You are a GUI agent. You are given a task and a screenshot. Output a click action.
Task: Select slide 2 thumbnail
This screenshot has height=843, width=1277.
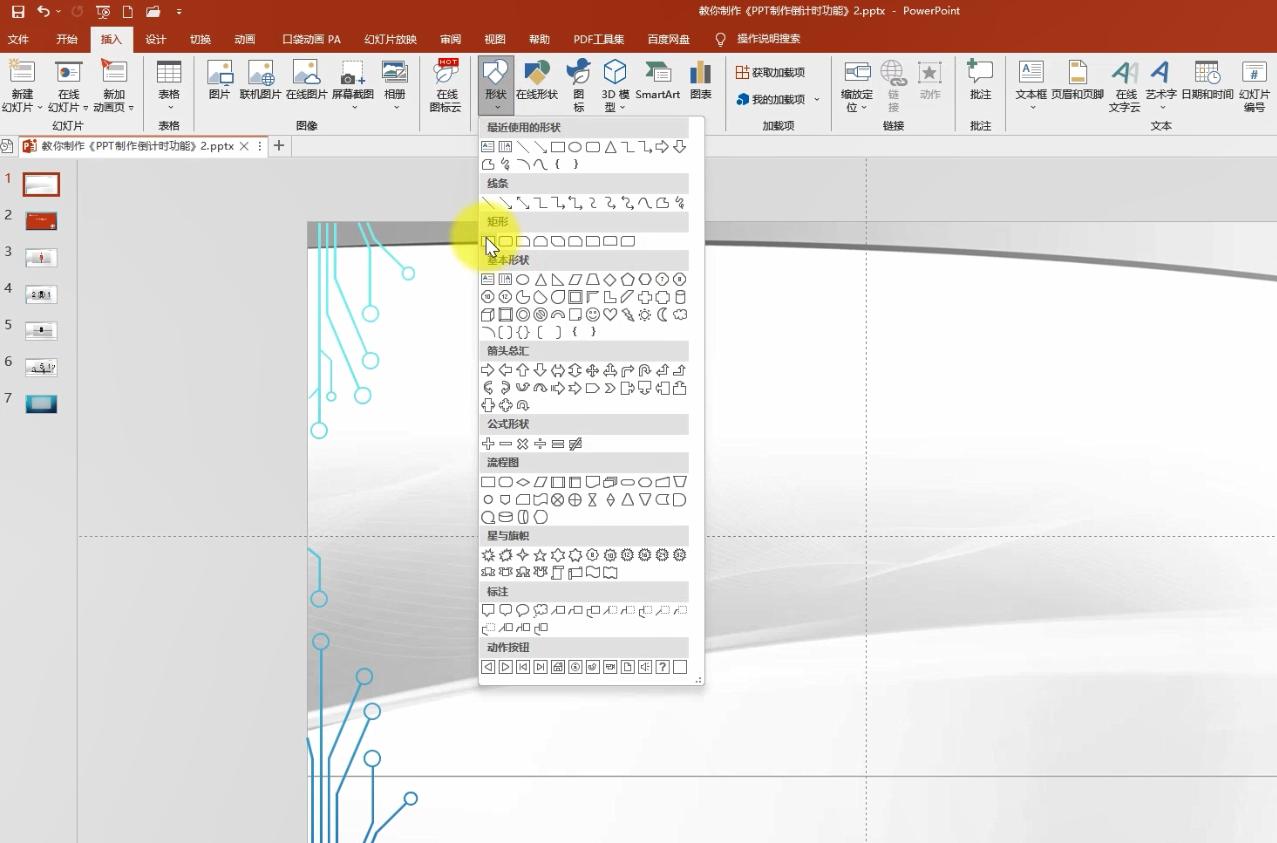tap(41, 221)
